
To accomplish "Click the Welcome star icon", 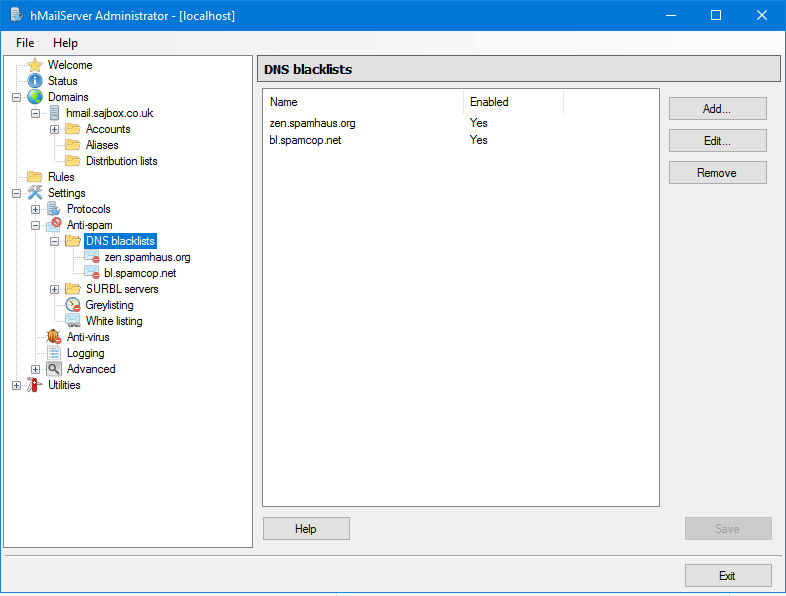I will click(35, 65).
